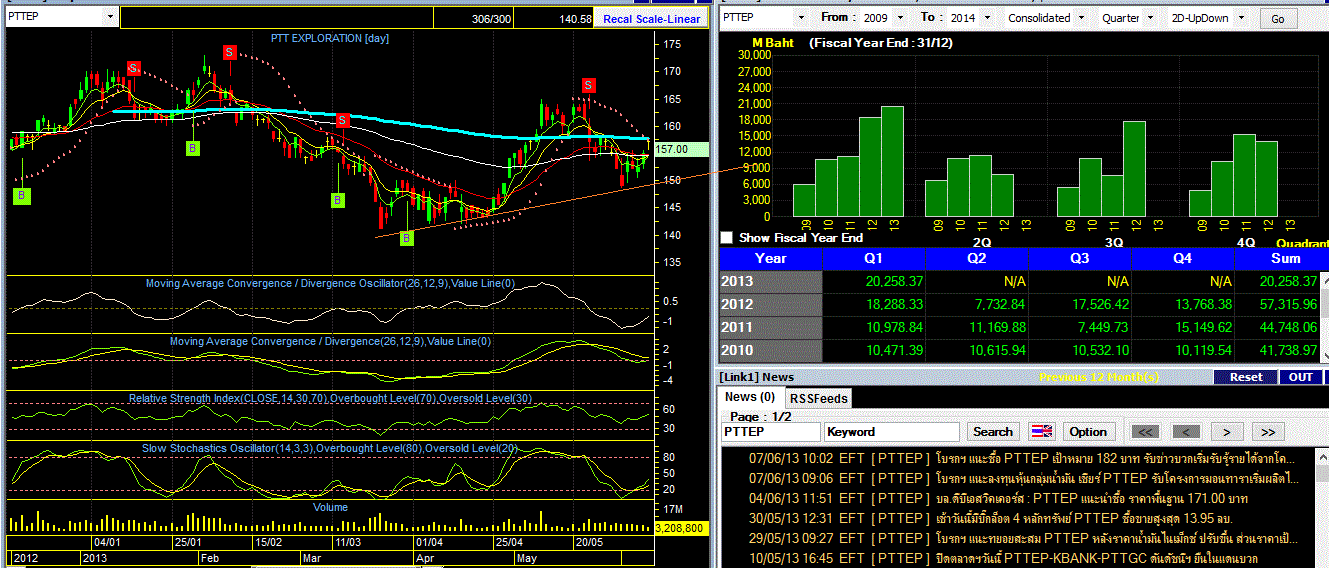This screenshot has height=569, width=1329.
Task: Click the S sell marker in March
Action: 341,120
